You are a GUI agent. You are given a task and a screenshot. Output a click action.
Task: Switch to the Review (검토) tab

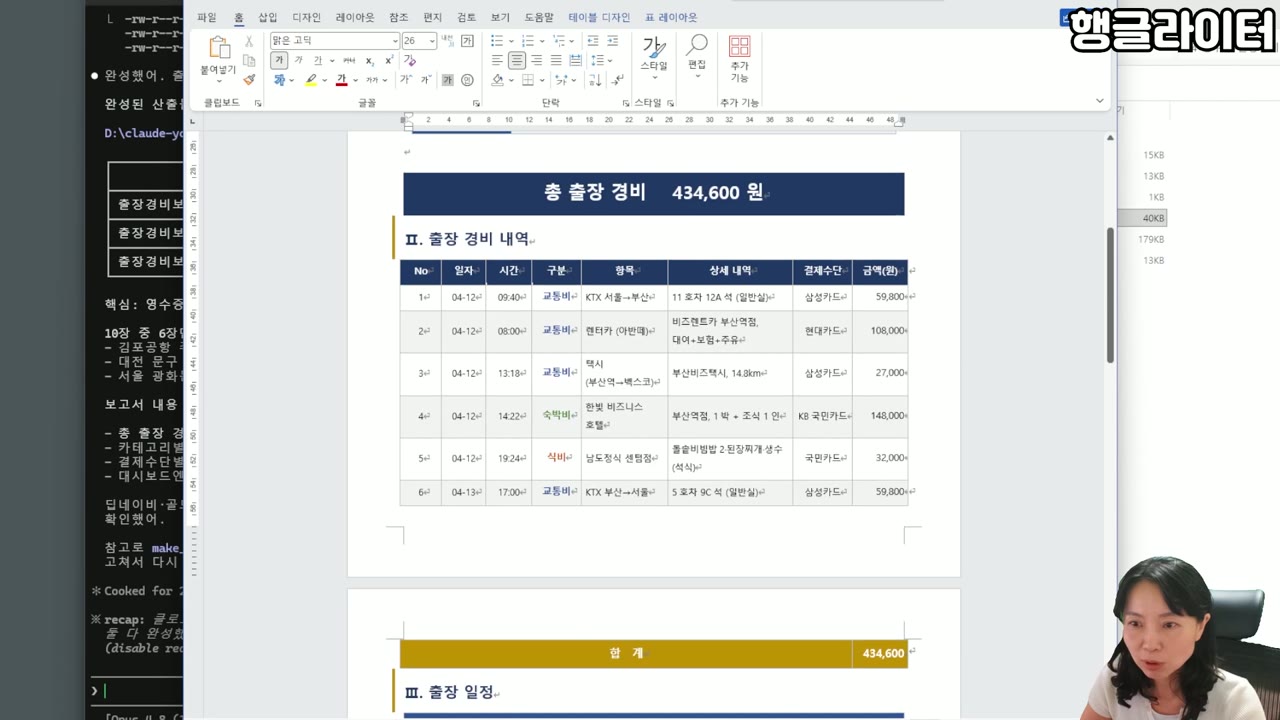click(466, 17)
